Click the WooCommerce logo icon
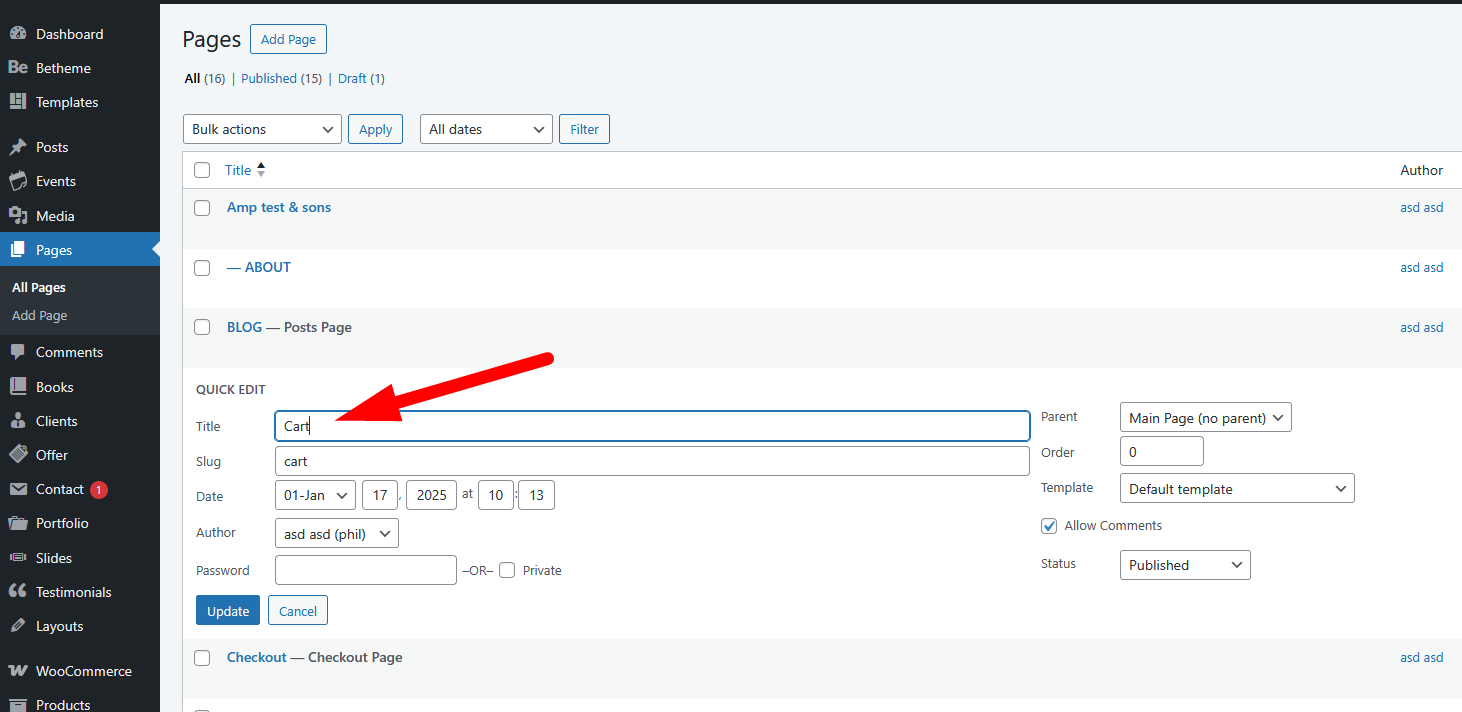The height and width of the screenshot is (712, 1462). point(17,671)
